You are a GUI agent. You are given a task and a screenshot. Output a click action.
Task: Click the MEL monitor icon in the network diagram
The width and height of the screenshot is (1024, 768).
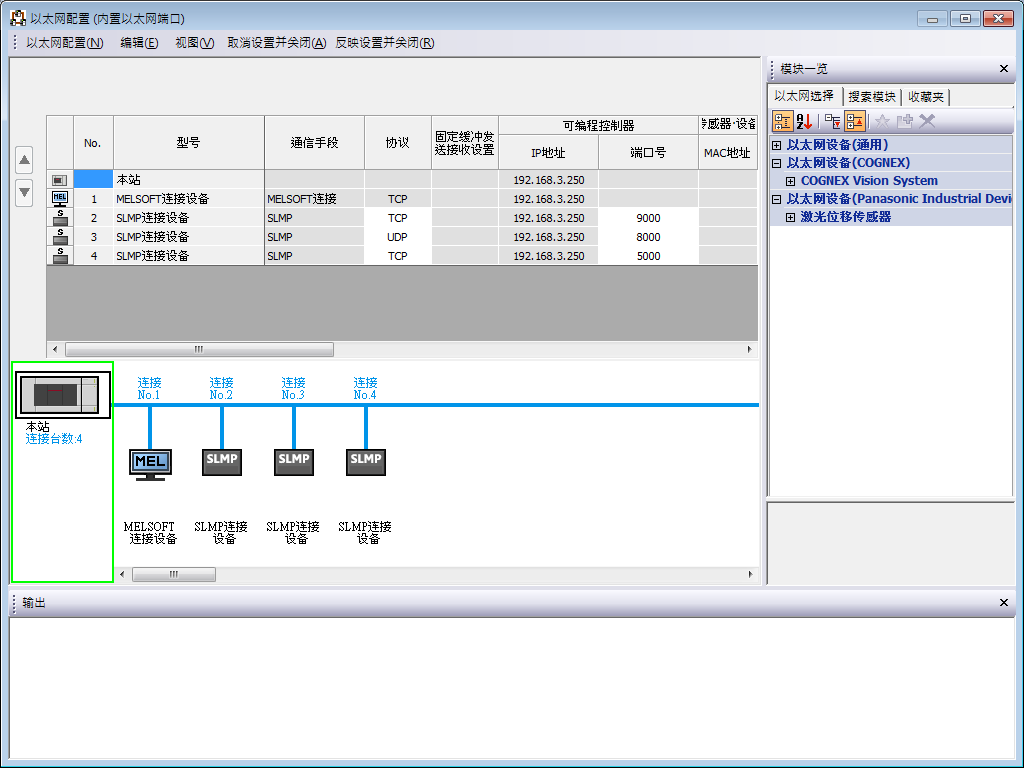click(x=150, y=462)
